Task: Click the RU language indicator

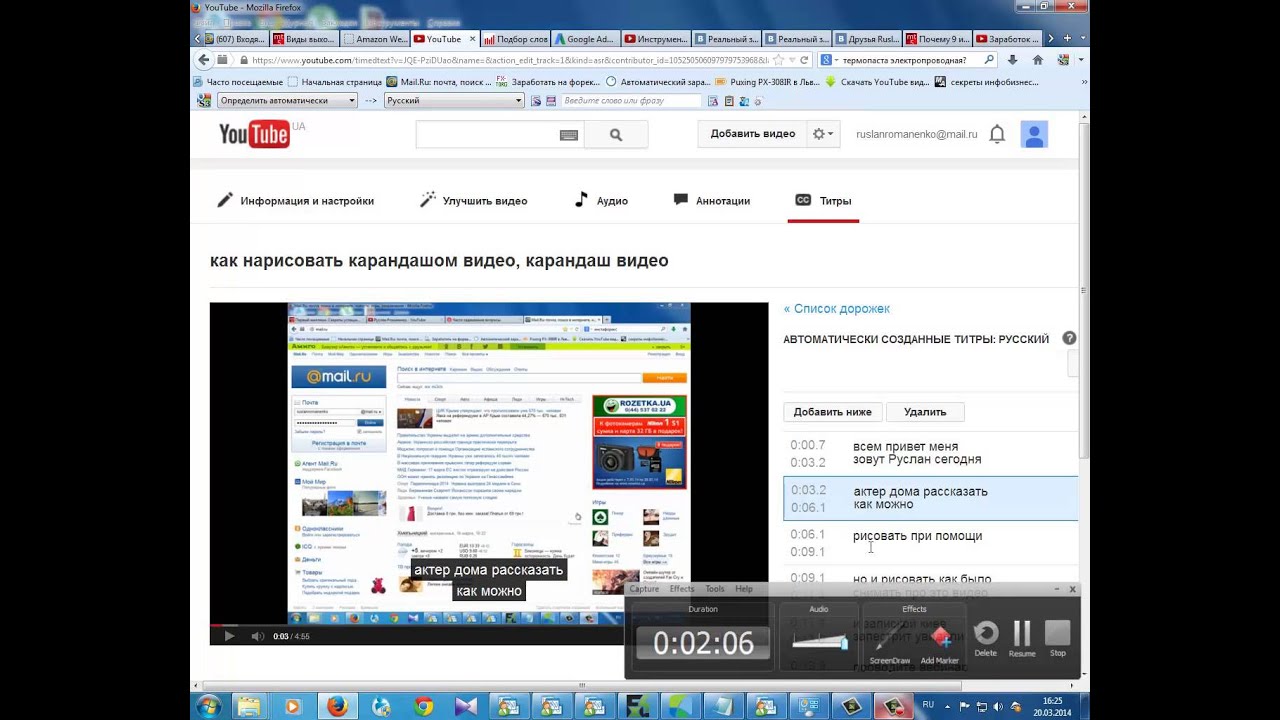Action: 928,705
